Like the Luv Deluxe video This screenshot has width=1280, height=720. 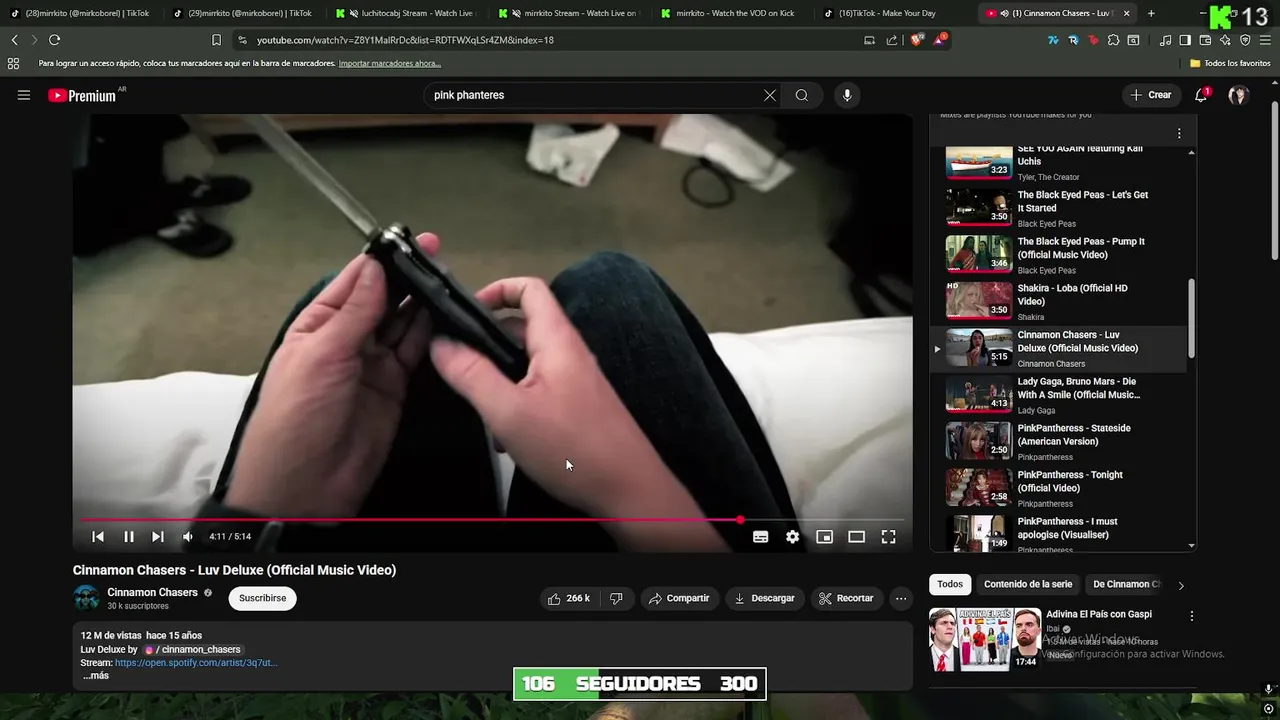click(568, 598)
